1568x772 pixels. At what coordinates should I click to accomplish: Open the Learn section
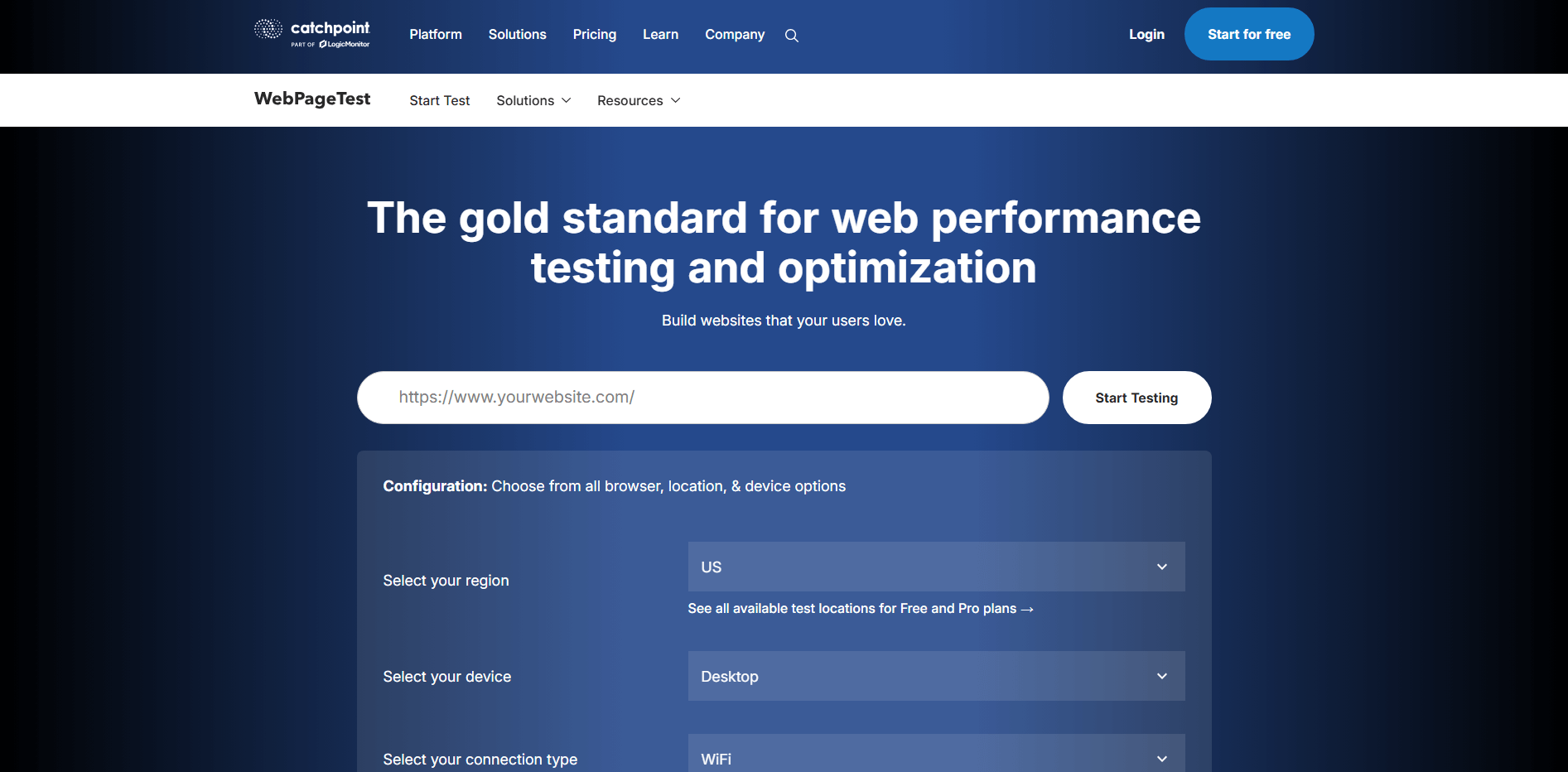660,34
